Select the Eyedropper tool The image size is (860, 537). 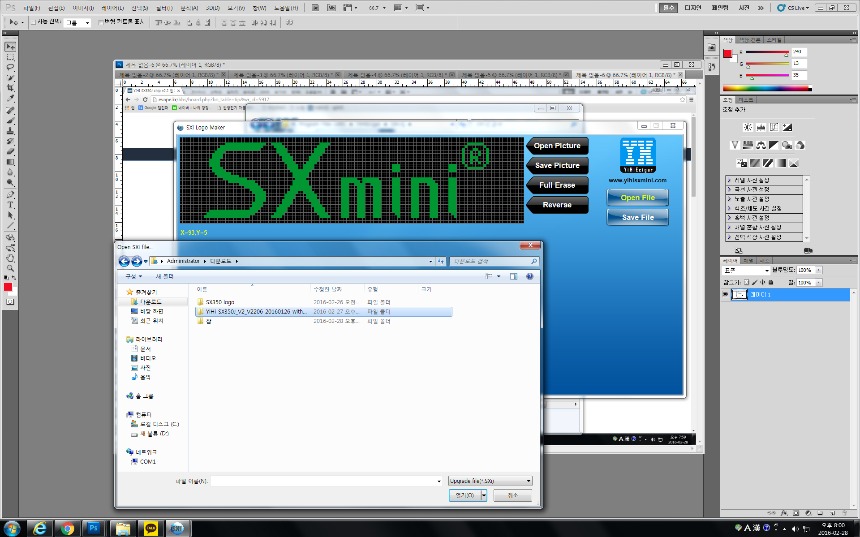tap(10, 99)
